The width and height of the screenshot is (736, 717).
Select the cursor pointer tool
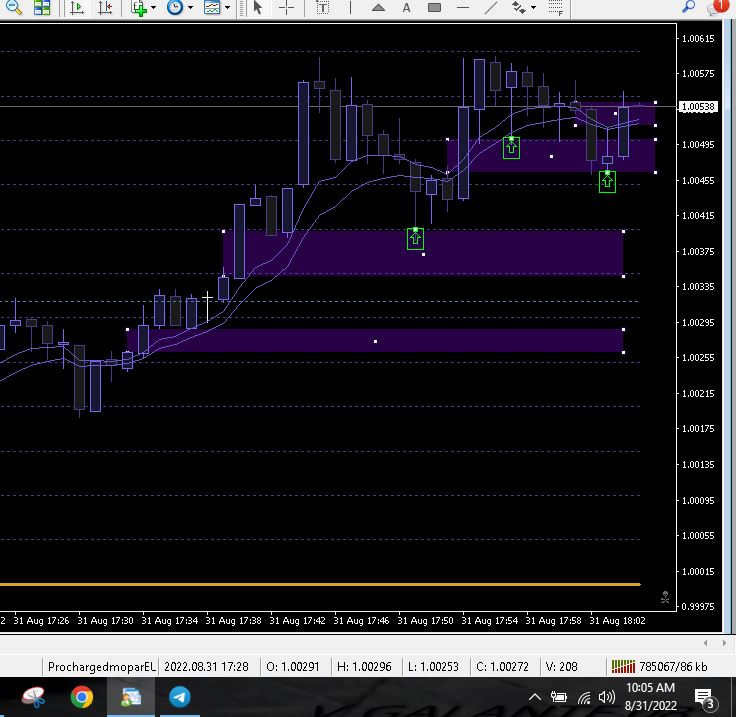[257, 8]
